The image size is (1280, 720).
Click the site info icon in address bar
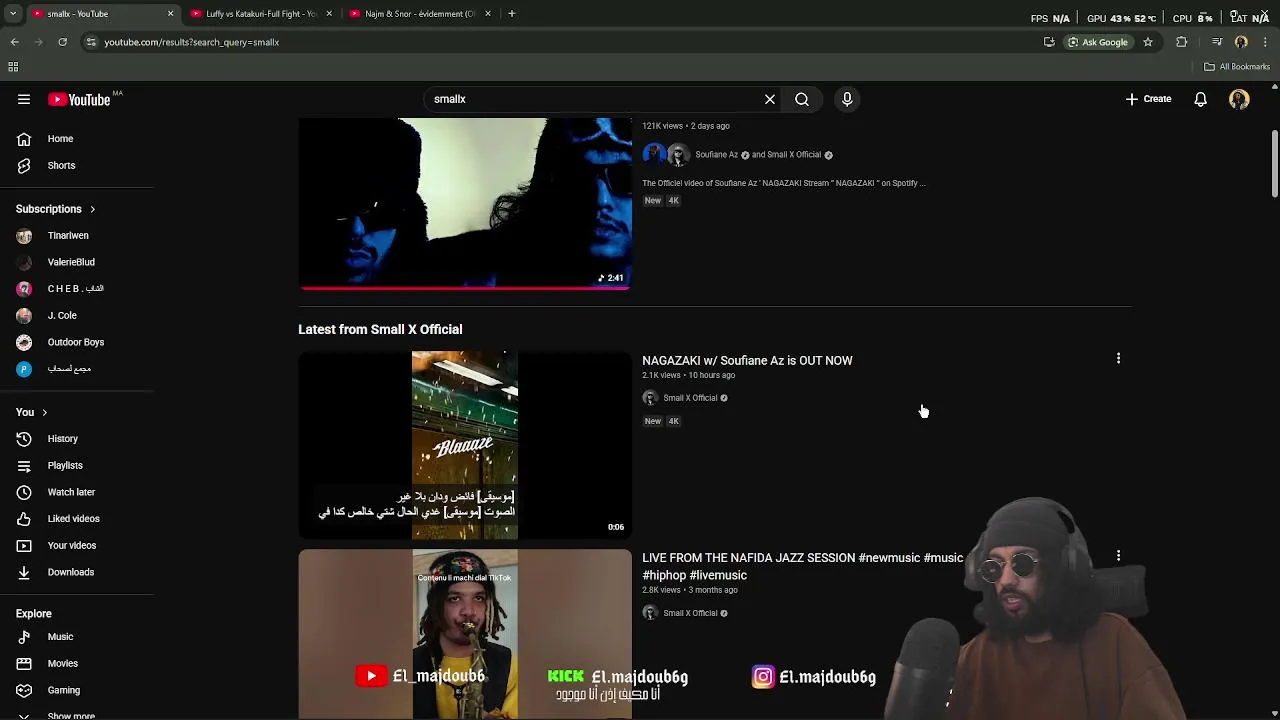91,42
